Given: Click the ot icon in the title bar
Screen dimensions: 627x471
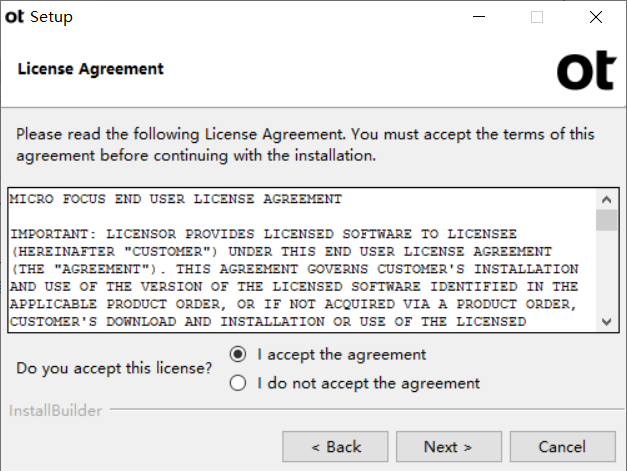Looking at the screenshot, I should point(14,17).
